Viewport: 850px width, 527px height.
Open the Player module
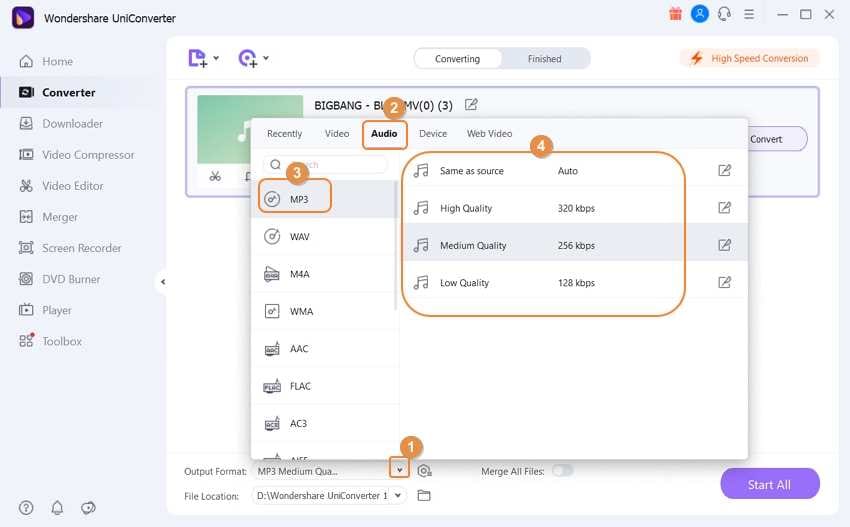[x=45, y=310]
